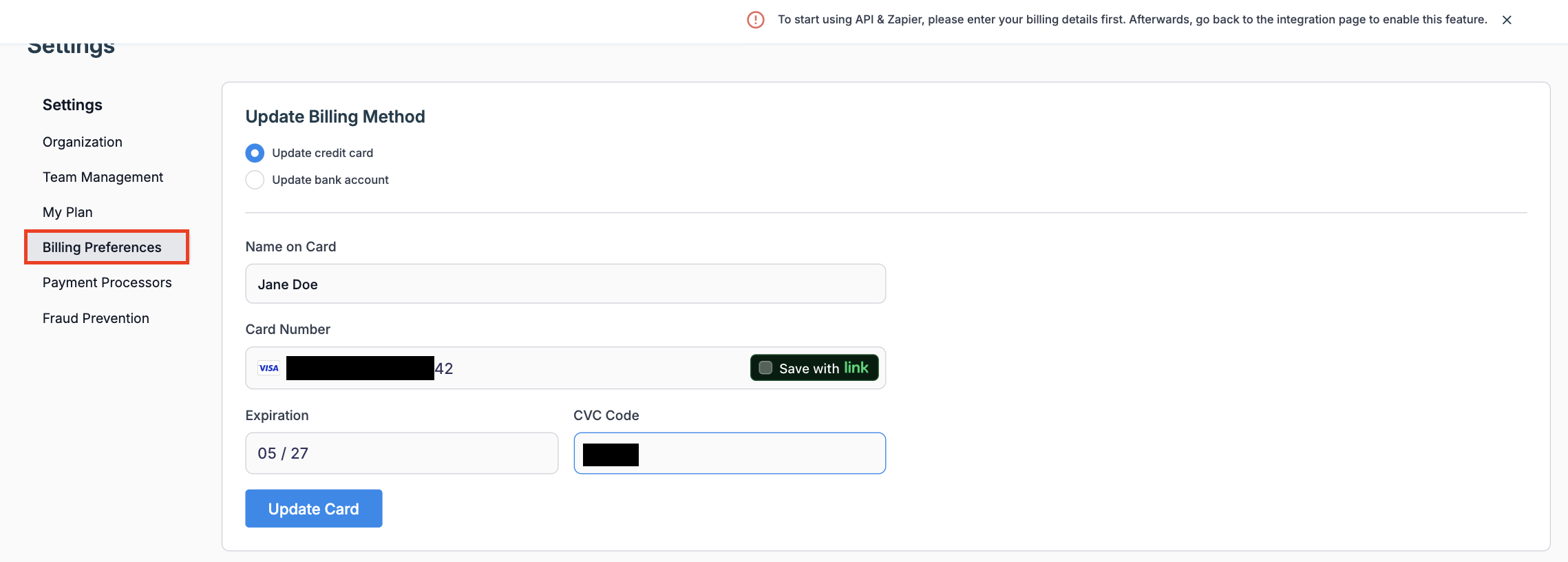
Task: Enable the Save with link checkbox
Action: point(765,368)
